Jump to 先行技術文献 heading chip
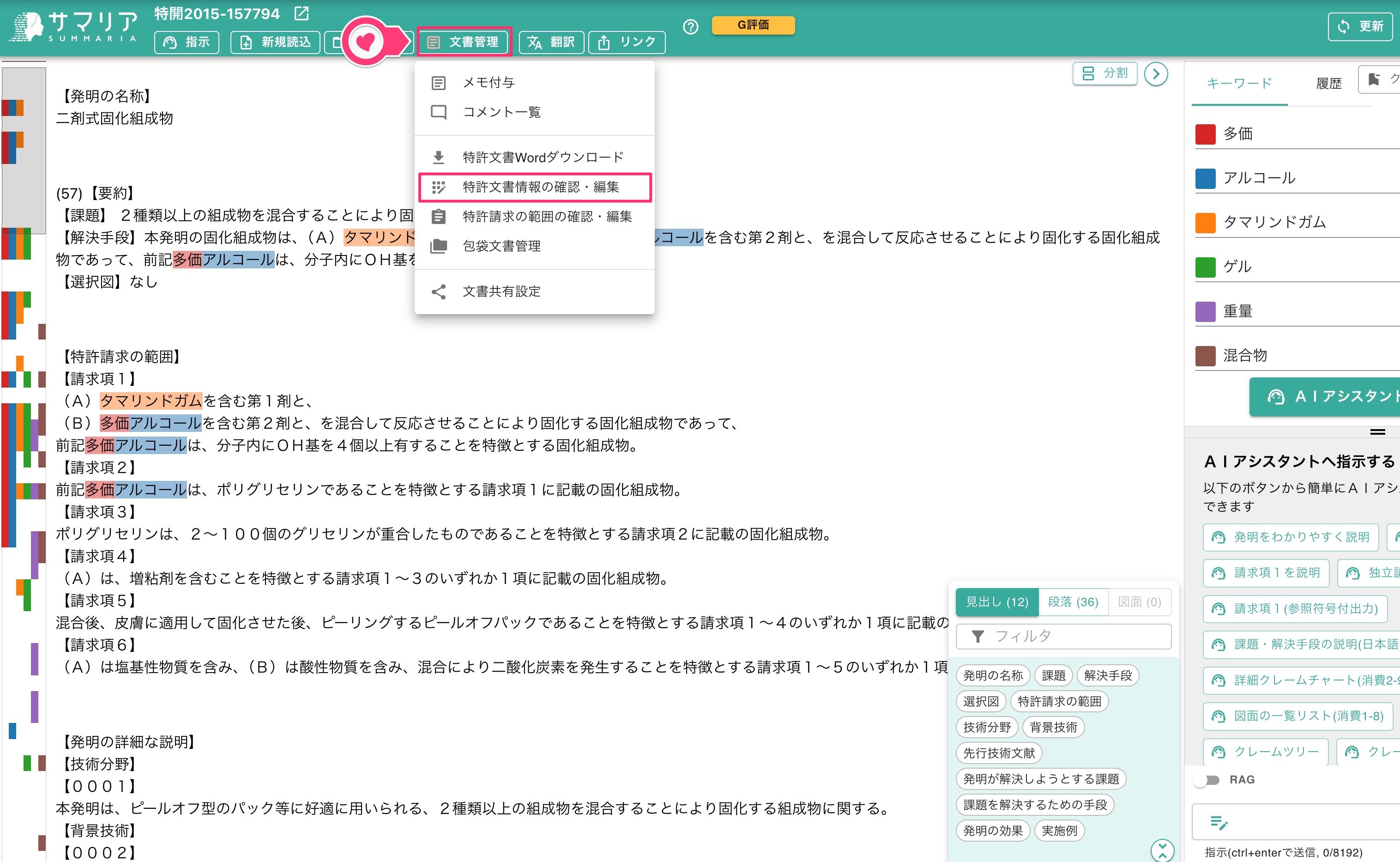The image size is (1400, 862). [x=999, y=753]
